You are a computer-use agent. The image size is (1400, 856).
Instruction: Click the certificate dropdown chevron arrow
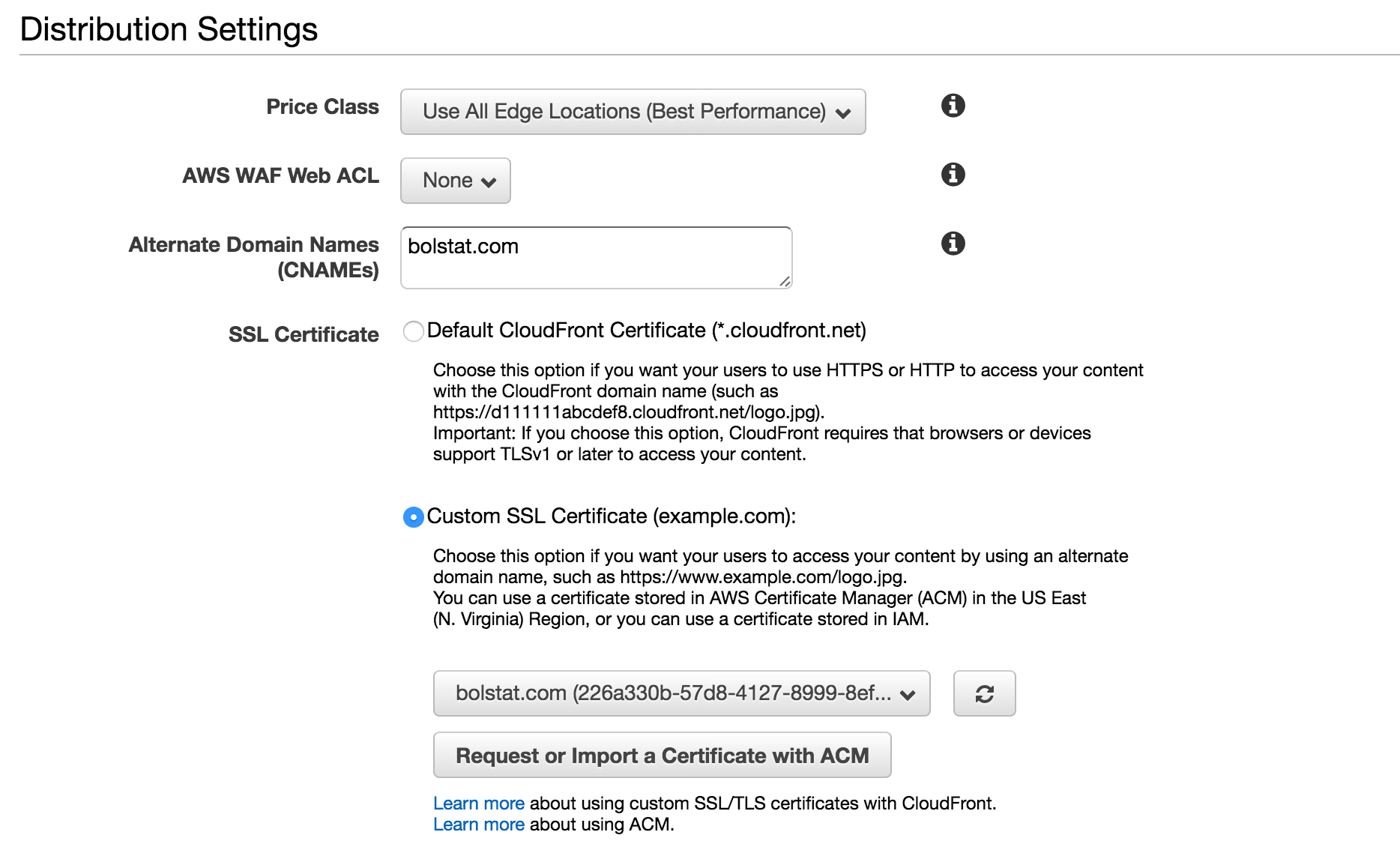pyautogui.click(x=908, y=695)
